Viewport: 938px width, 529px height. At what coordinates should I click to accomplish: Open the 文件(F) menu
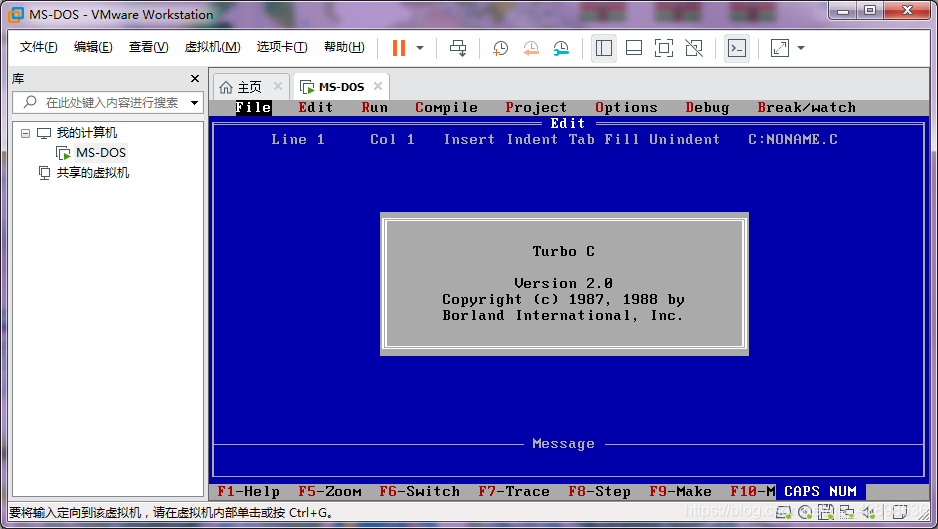(38, 47)
